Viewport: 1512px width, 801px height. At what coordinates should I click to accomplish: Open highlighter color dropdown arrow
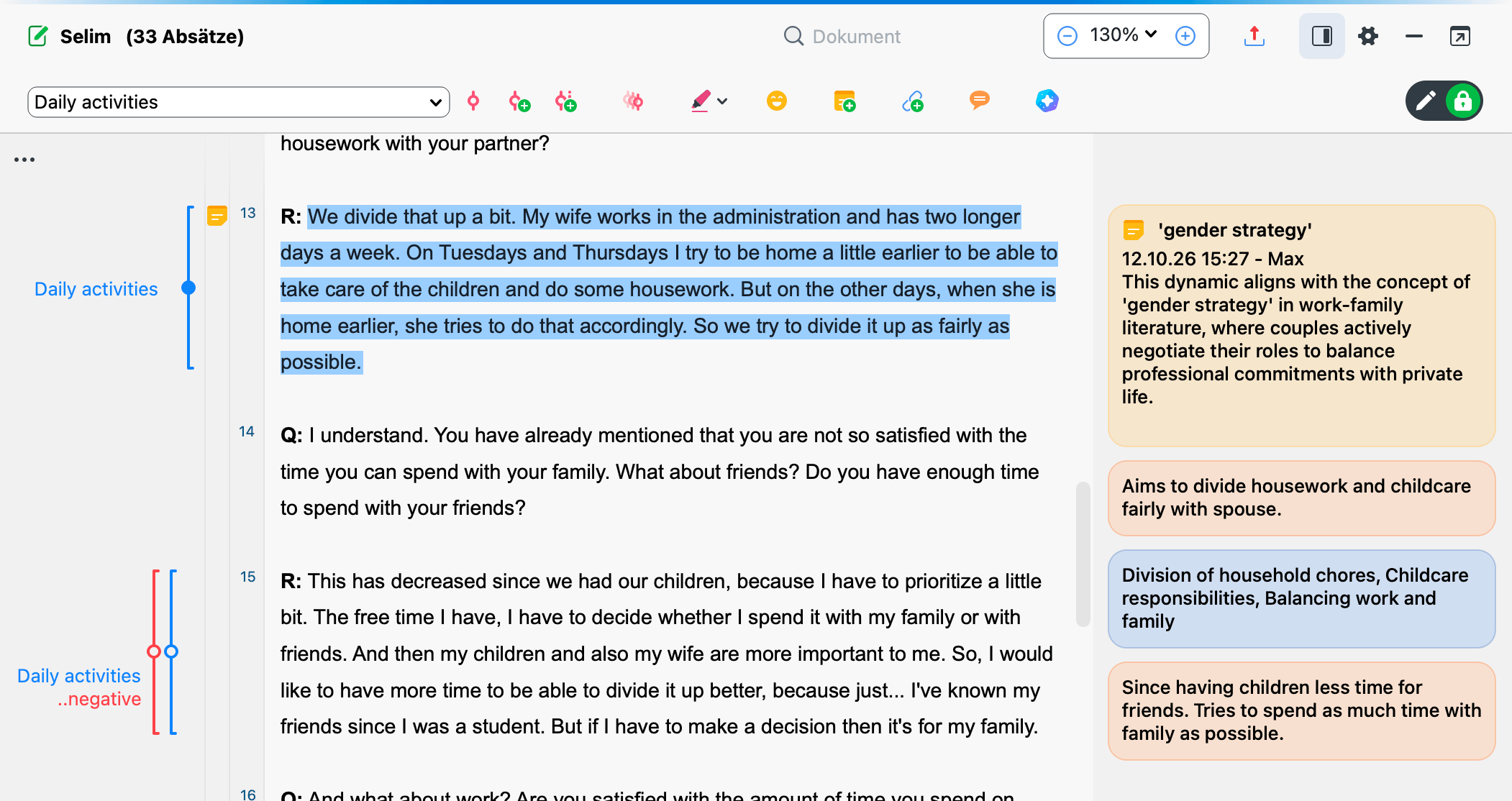(723, 101)
